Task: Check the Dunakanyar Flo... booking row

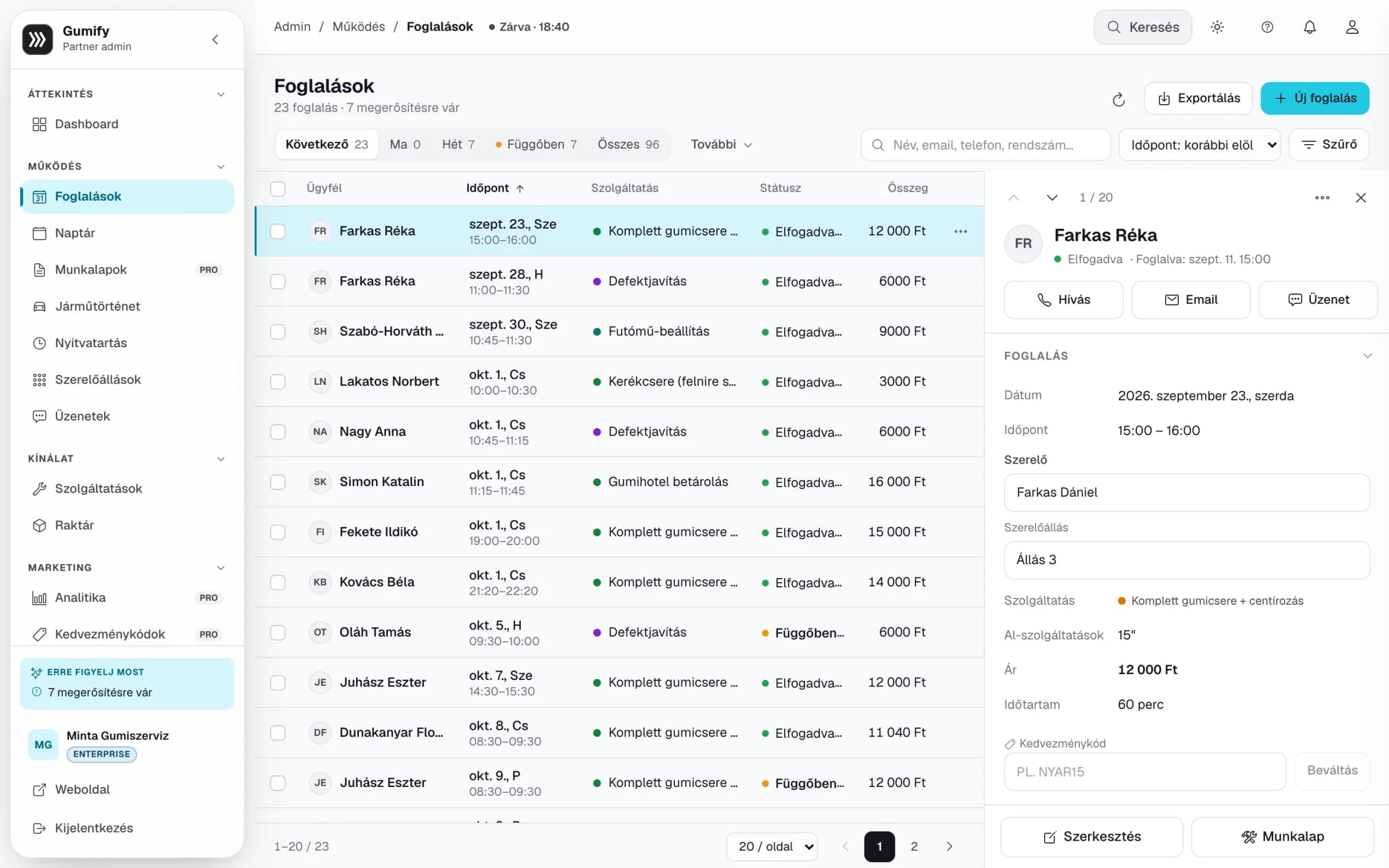Action: click(278, 733)
